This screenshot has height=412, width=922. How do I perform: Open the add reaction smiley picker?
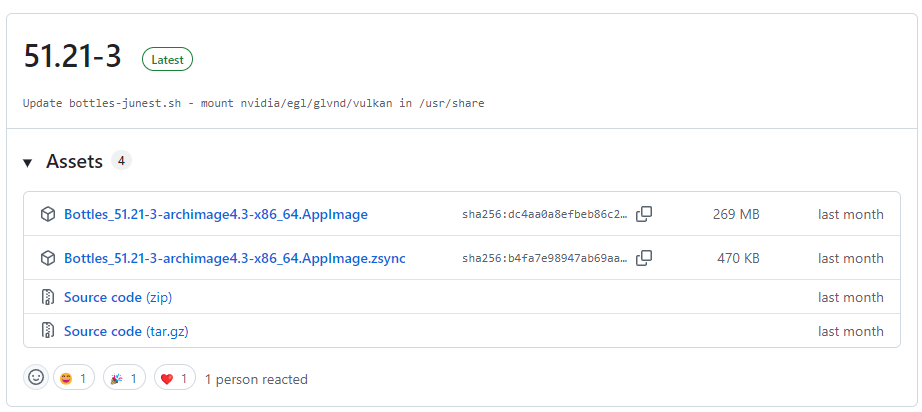[36, 377]
